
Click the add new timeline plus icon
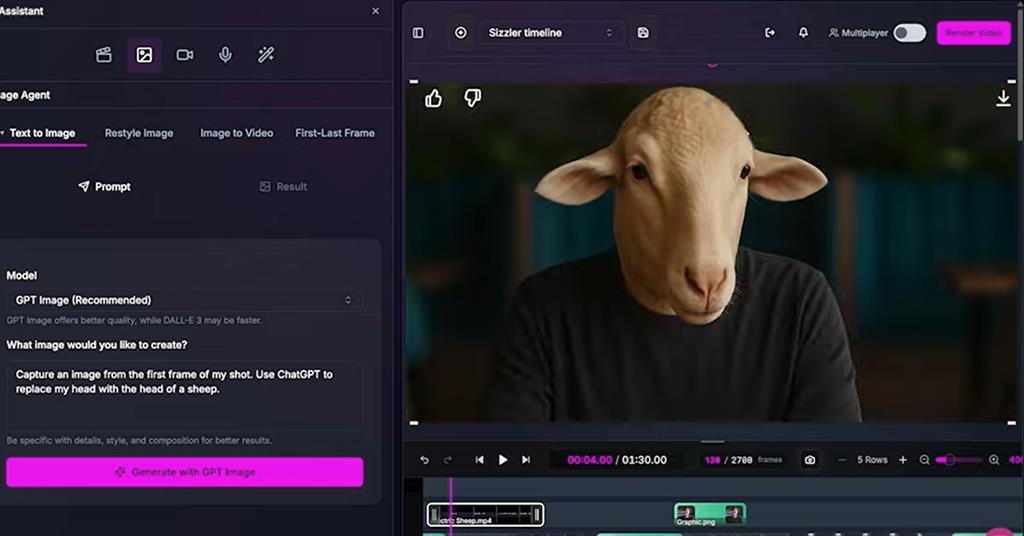pos(460,33)
